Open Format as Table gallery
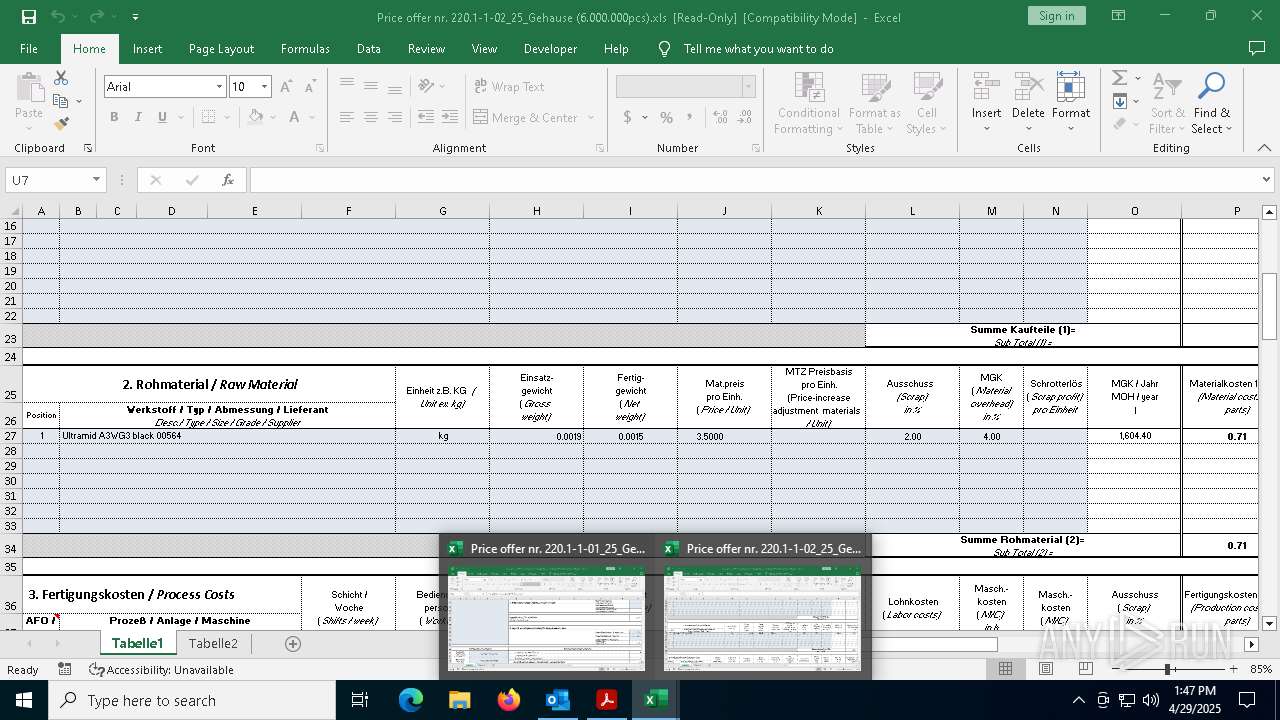The height and width of the screenshot is (720, 1280). pyautogui.click(x=874, y=103)
